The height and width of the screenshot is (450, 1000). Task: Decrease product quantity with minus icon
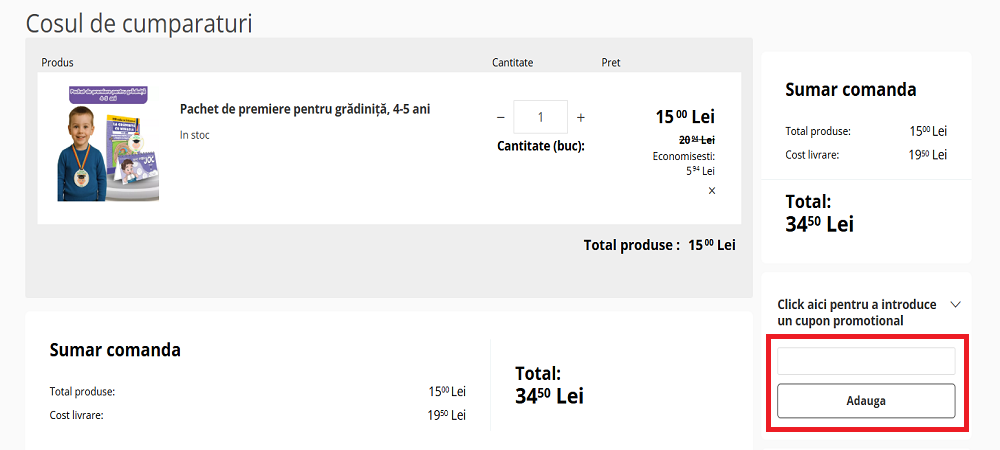point(501,117)
